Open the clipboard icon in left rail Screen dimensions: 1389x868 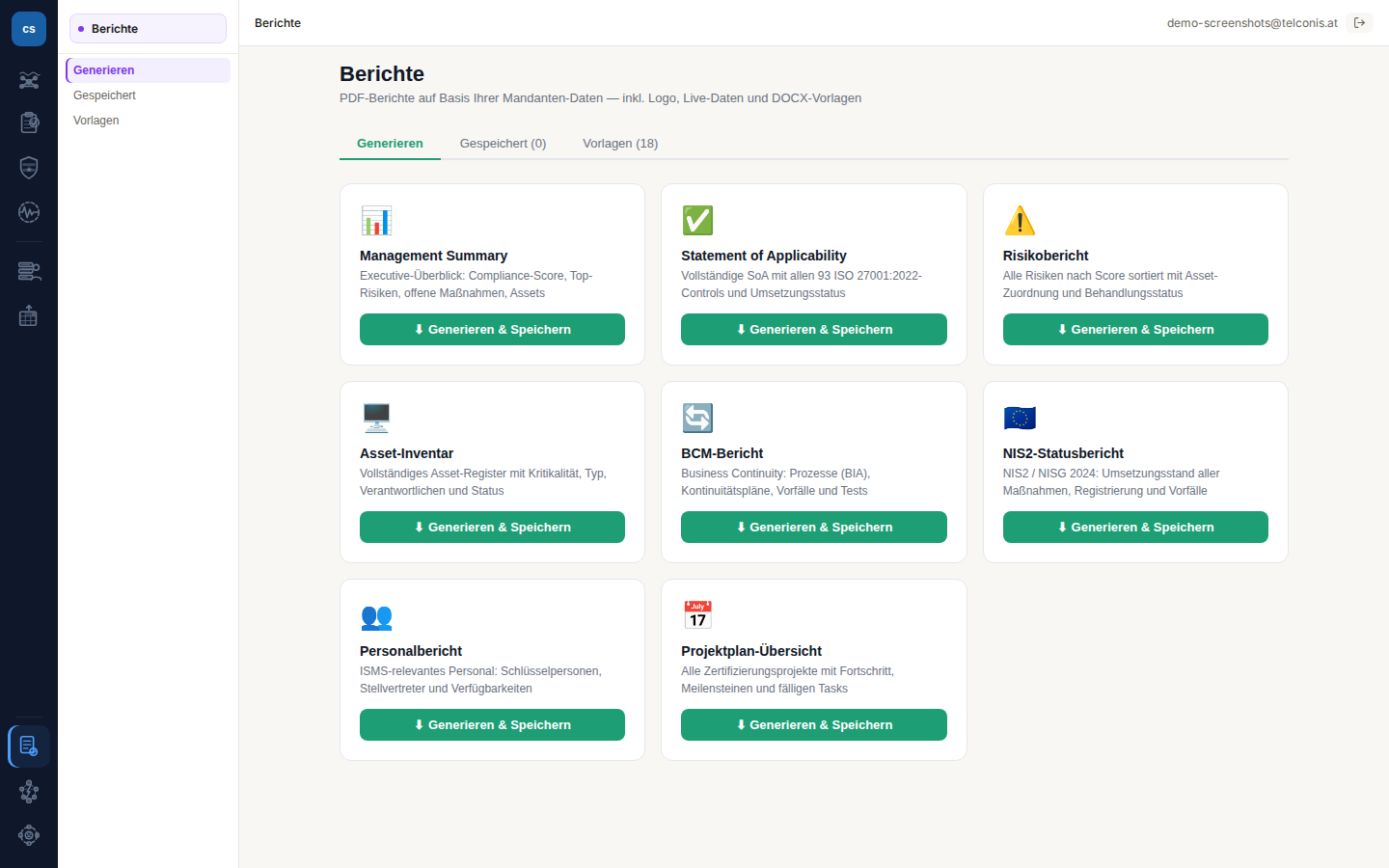[x=29, y=122]
